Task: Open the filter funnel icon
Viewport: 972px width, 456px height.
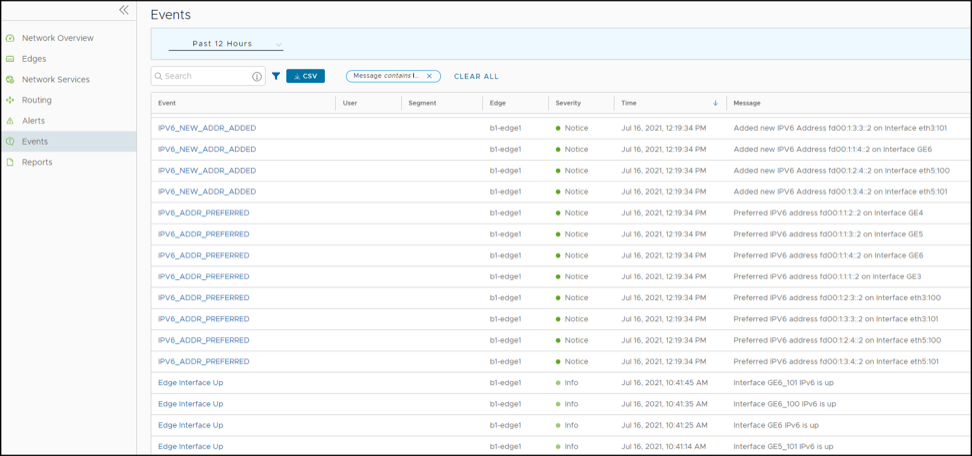Action: pos(276,76)
